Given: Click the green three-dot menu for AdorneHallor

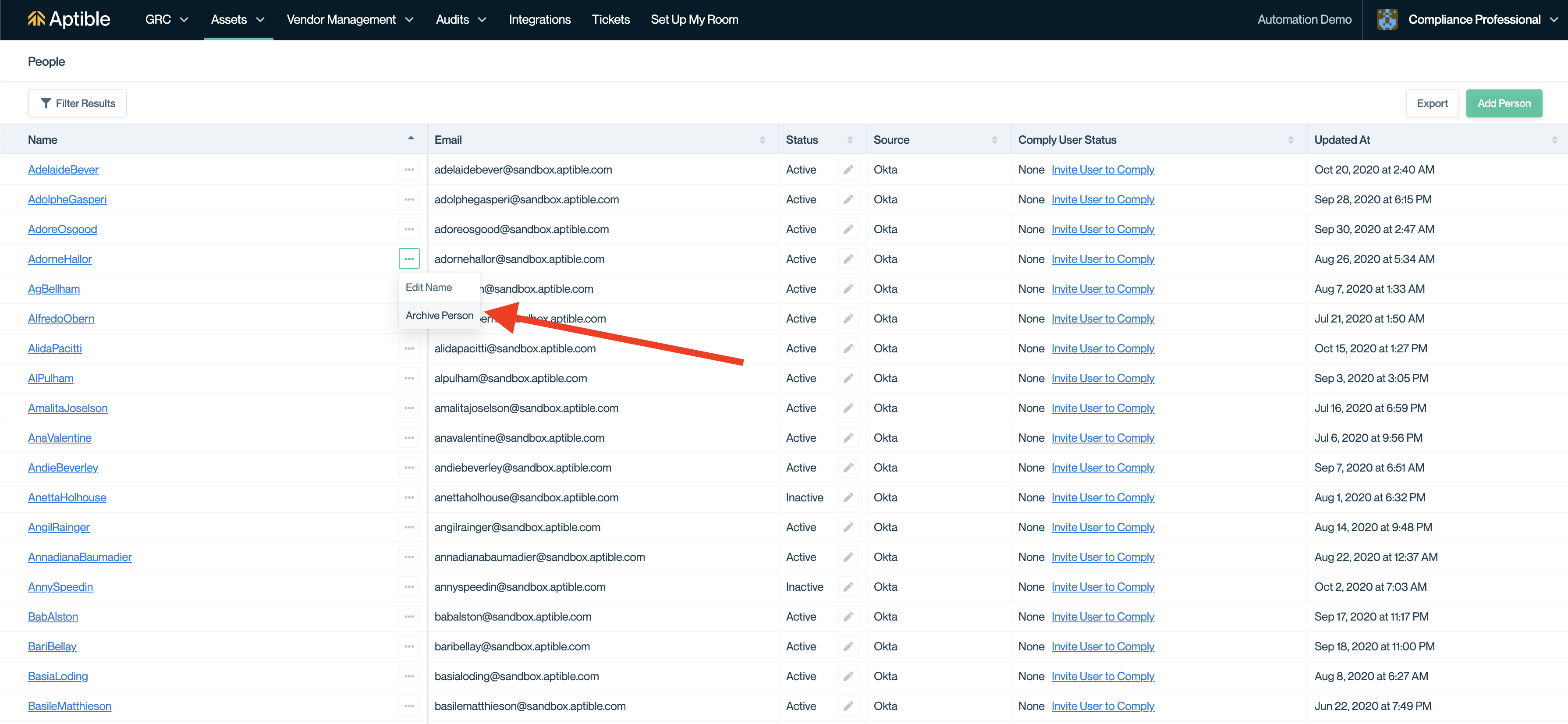Looking at the screenshot, I should pyautogui.click(x=409, y=259).
